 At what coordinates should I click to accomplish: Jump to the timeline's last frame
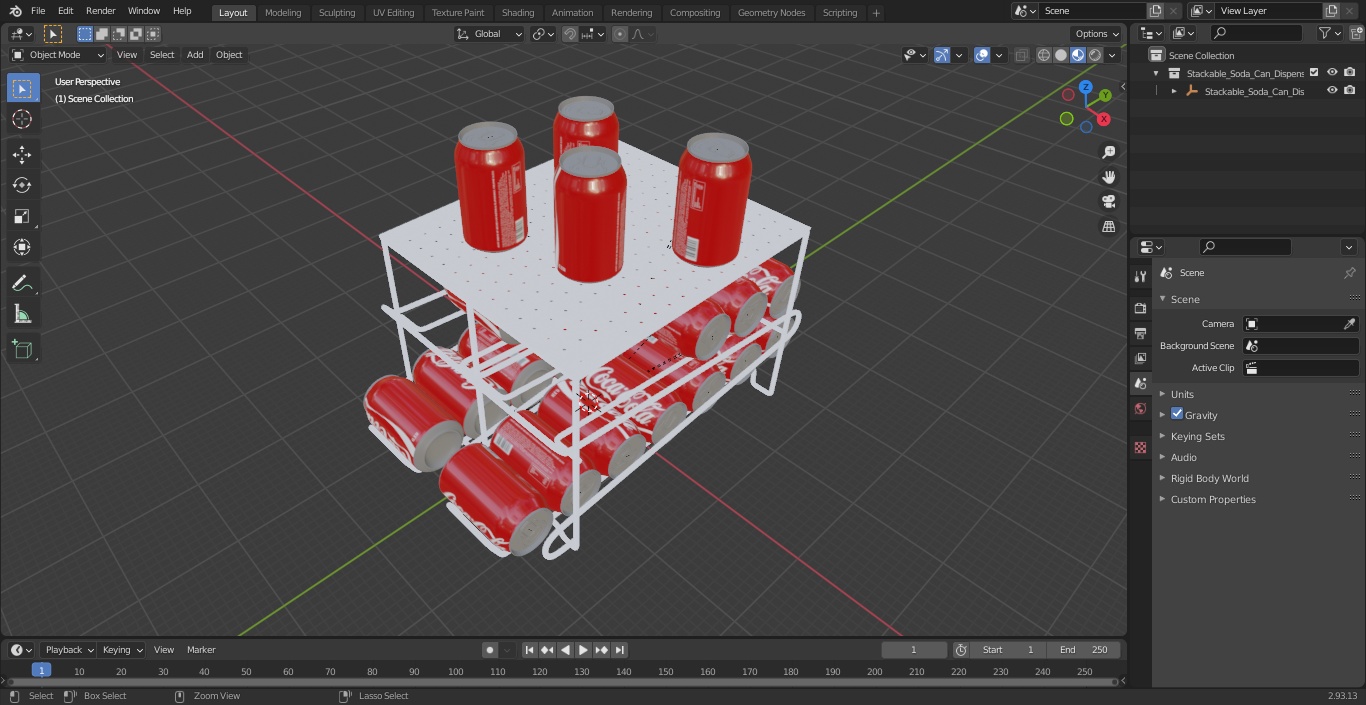click(619, 650)
